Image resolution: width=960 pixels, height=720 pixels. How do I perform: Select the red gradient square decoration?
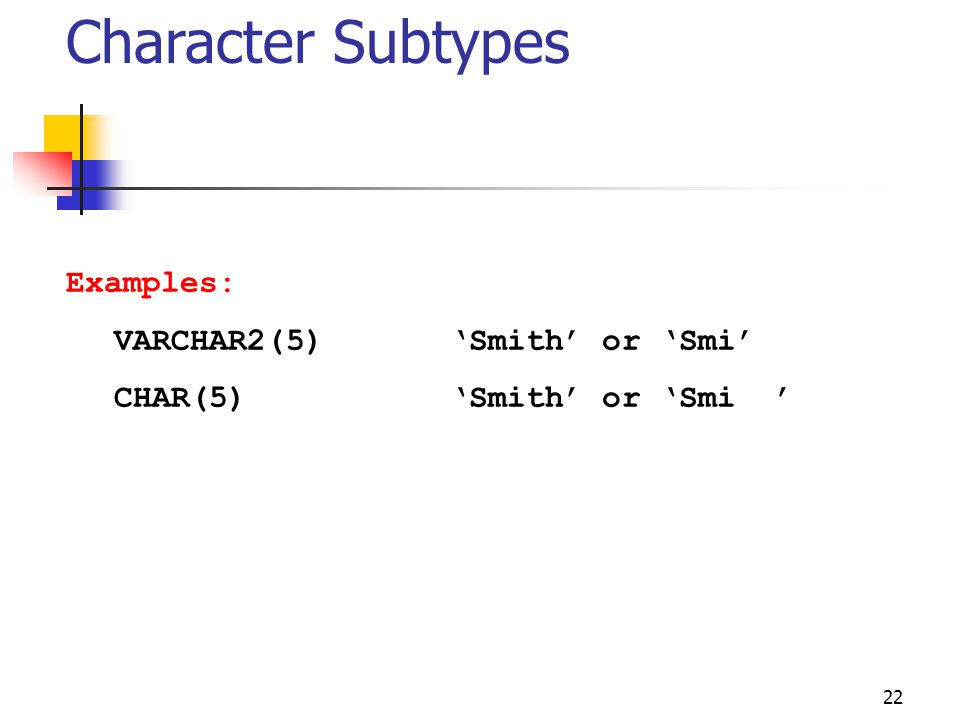pyautogui.click(x=40, y=173)
